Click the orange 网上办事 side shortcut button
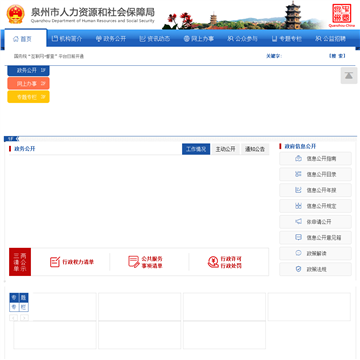The width and height of the screenshot is (360, 360). (x=28, y=84)
